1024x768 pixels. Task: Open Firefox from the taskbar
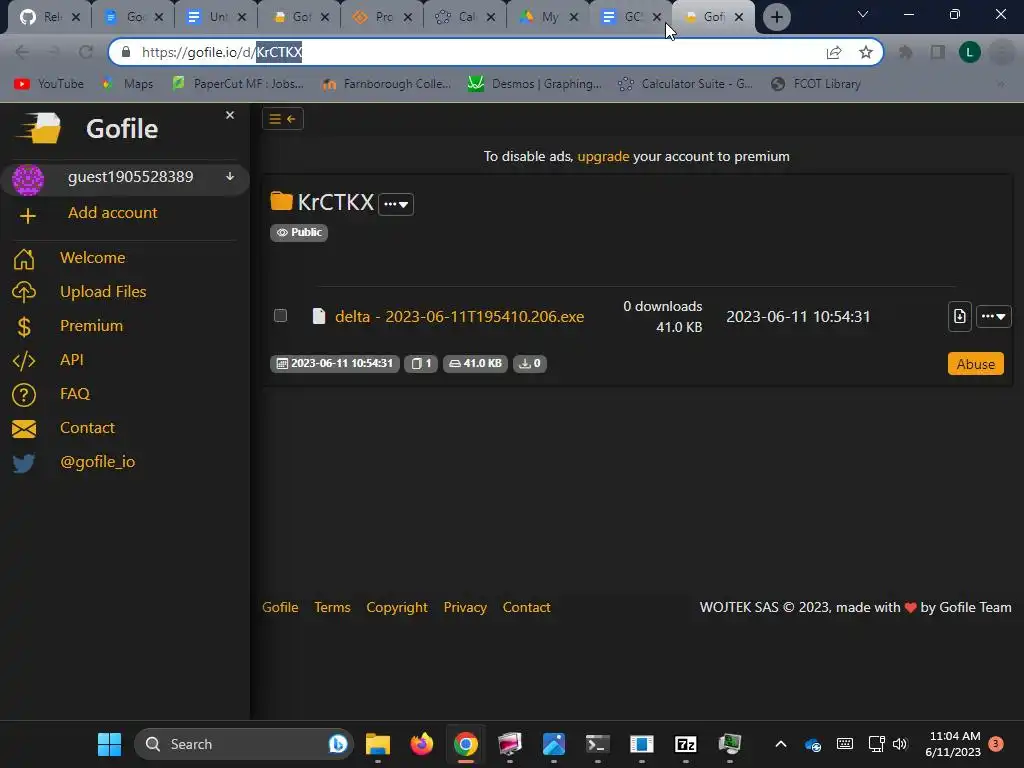422,744
